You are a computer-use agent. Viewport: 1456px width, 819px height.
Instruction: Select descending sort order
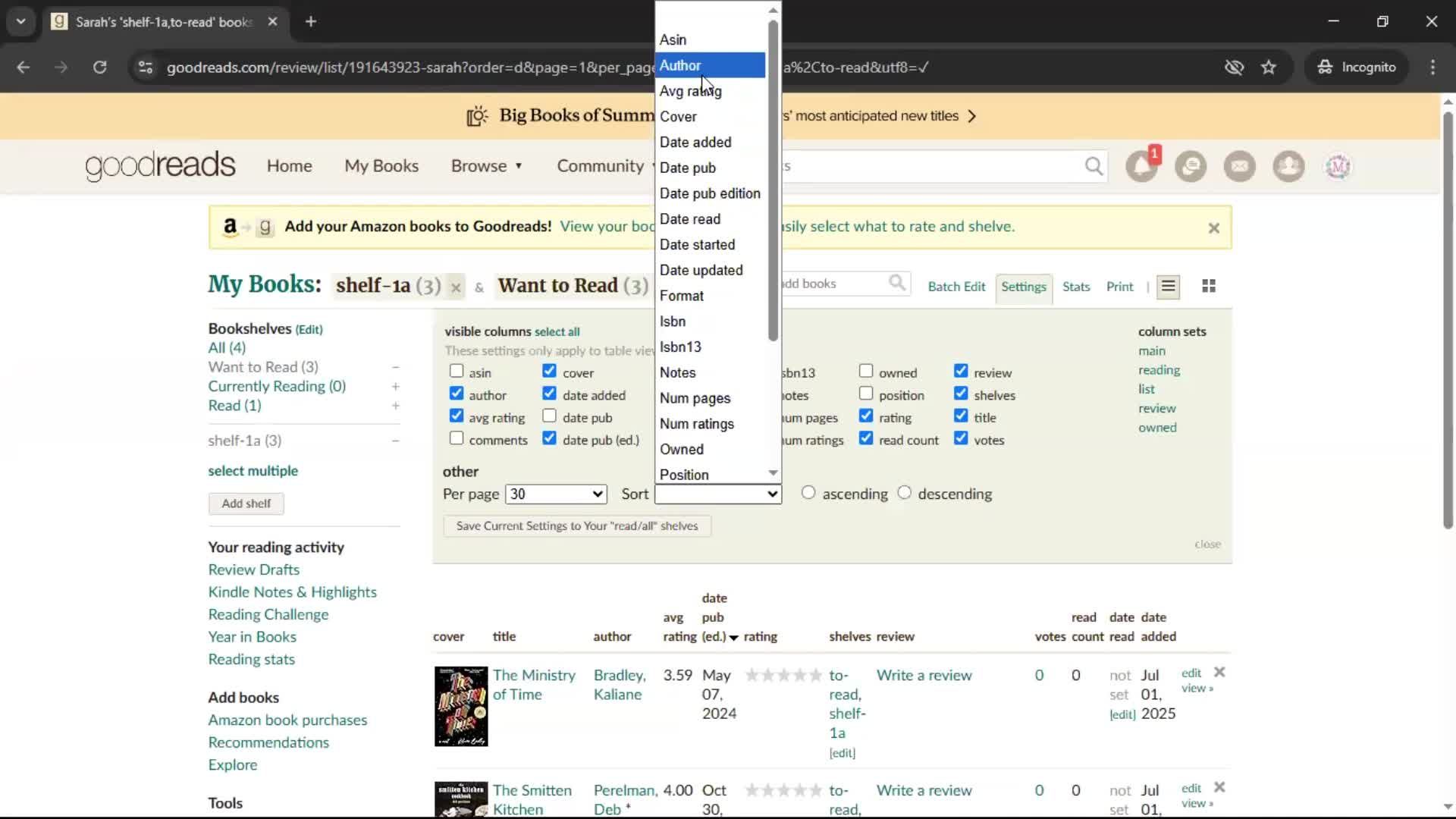coord(904,492)
